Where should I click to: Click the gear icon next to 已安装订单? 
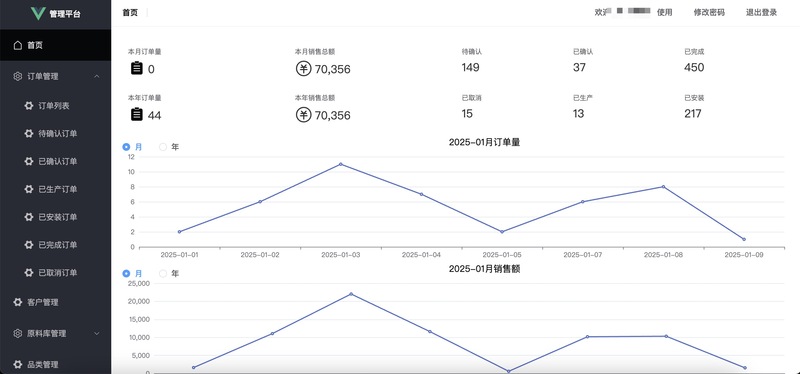click(x=29, y=217)
